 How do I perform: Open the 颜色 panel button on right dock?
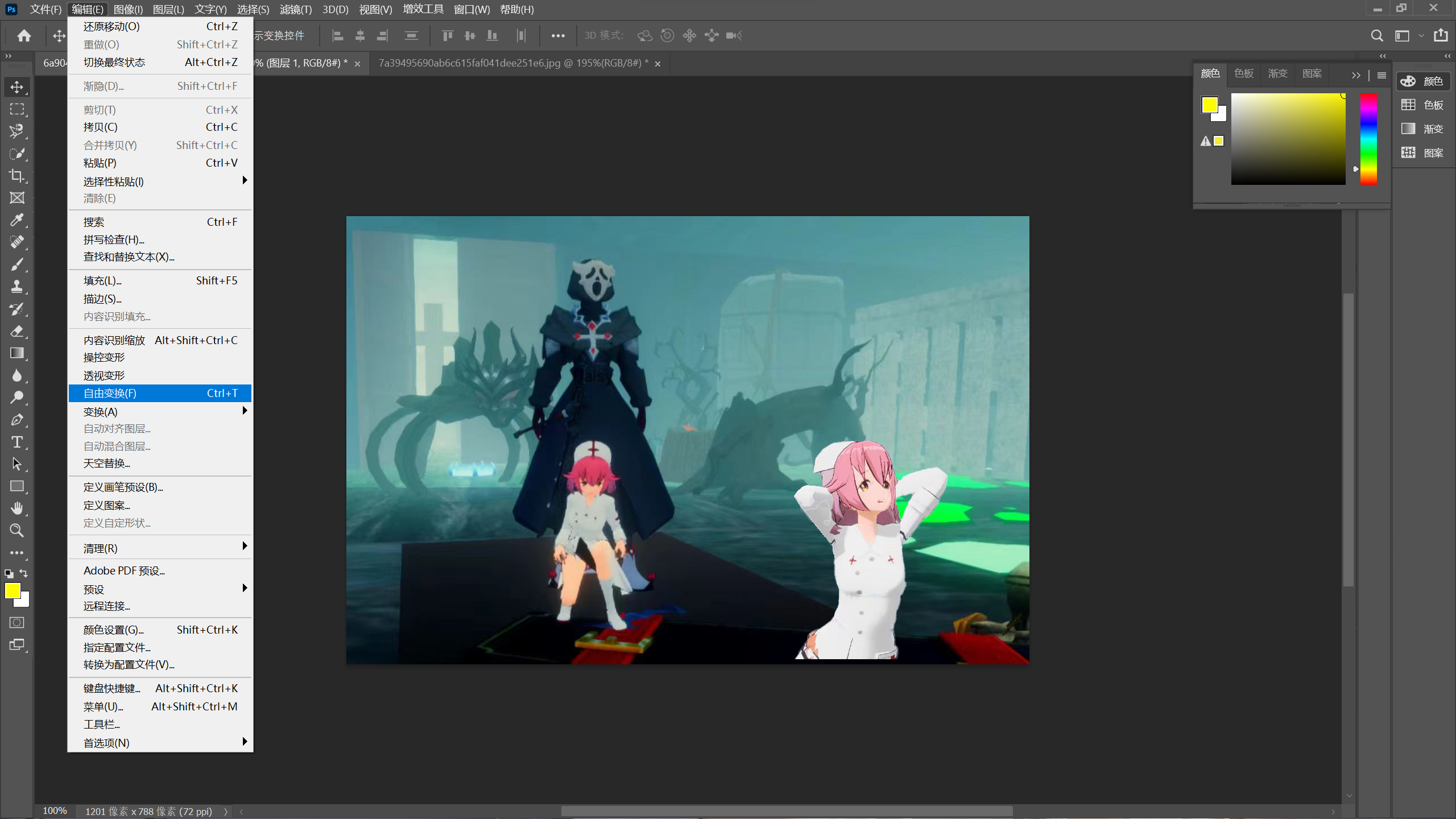[1424, 81]
